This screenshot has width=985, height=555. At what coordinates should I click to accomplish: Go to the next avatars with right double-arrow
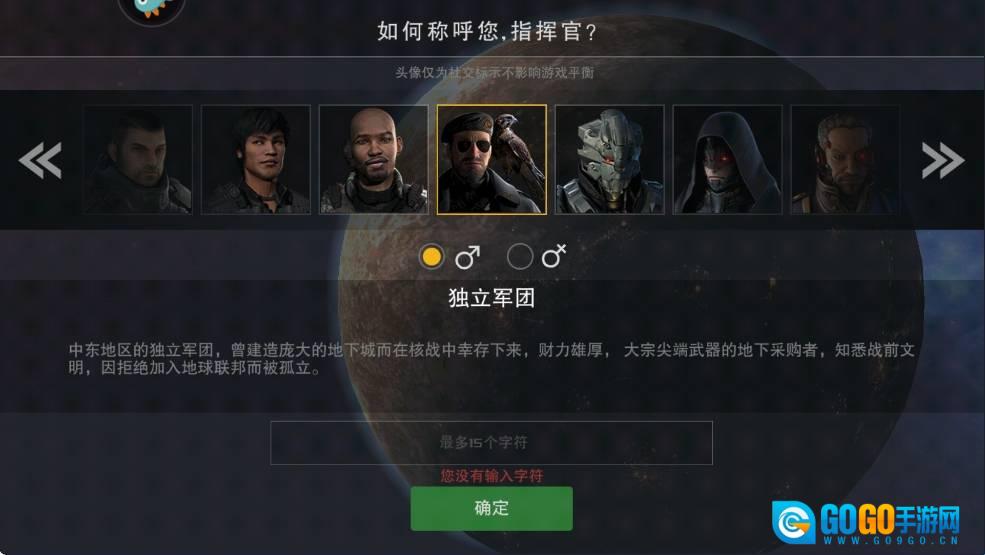click(943, 160)
